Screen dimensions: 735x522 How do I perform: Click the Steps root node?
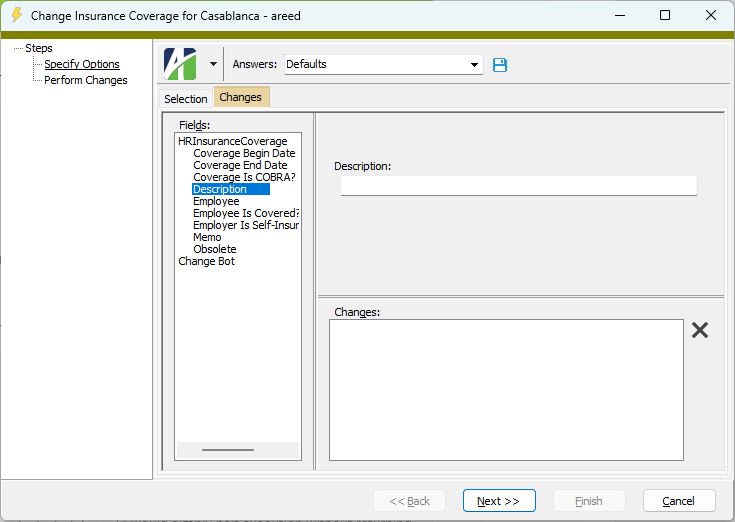[39, 48]
